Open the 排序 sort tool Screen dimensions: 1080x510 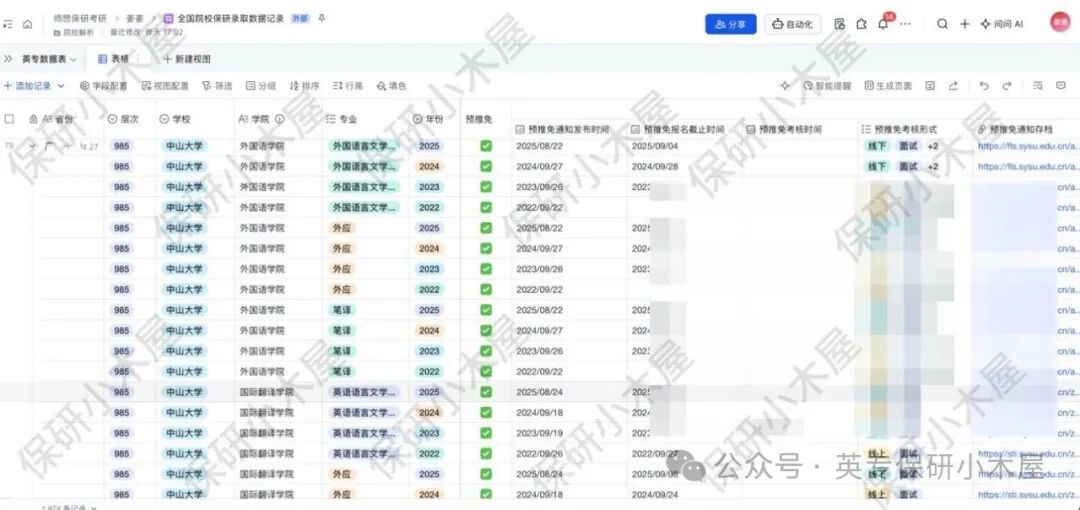click(x=304, y=86)
